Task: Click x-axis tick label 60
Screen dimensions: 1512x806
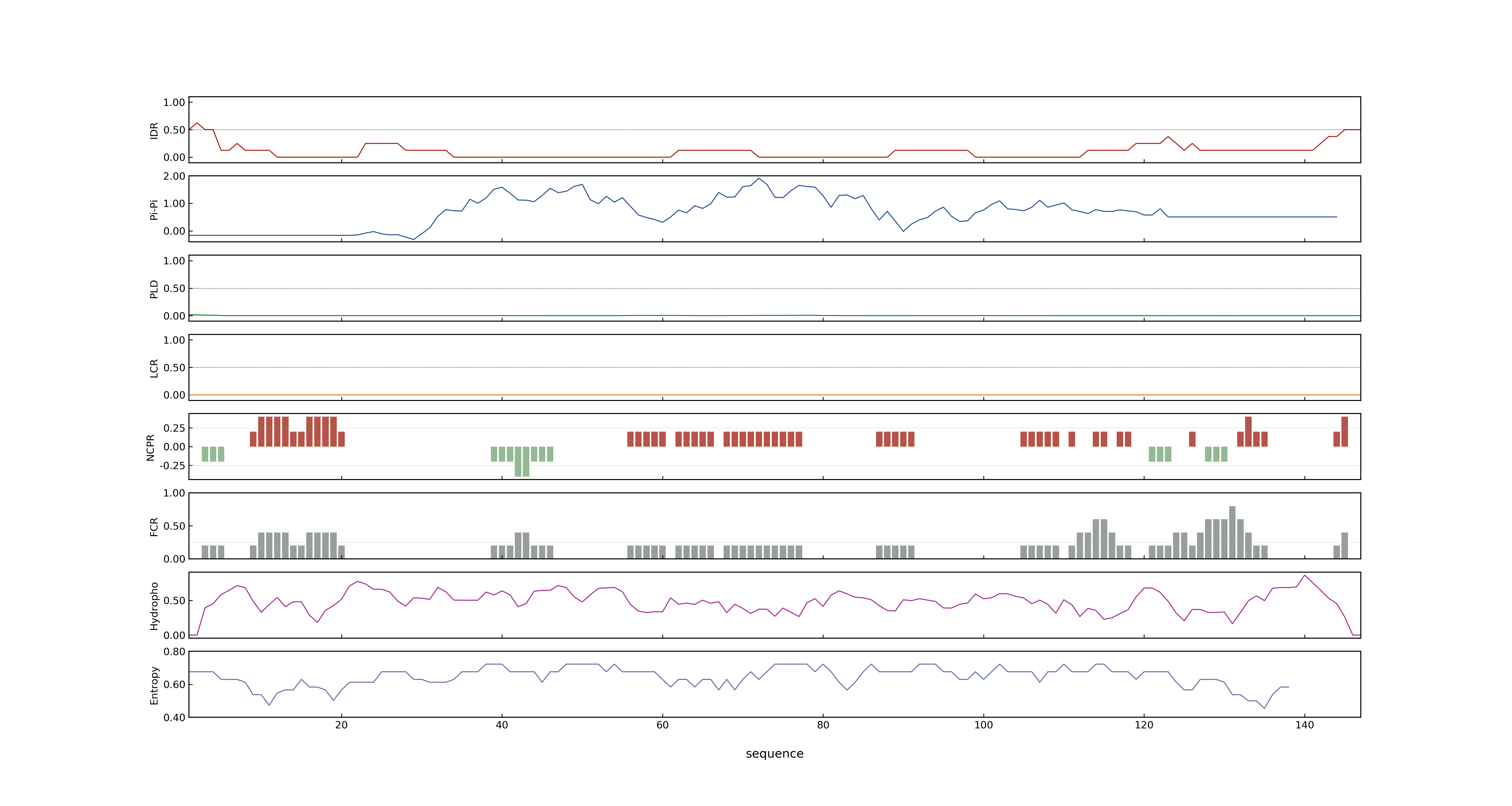Action: tap(662, 725)
